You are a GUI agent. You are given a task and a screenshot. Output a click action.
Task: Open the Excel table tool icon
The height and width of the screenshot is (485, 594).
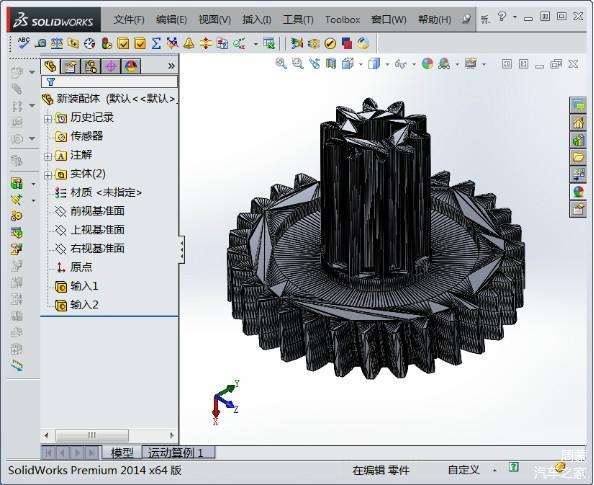pyautogui.click(x=269, y=44)
